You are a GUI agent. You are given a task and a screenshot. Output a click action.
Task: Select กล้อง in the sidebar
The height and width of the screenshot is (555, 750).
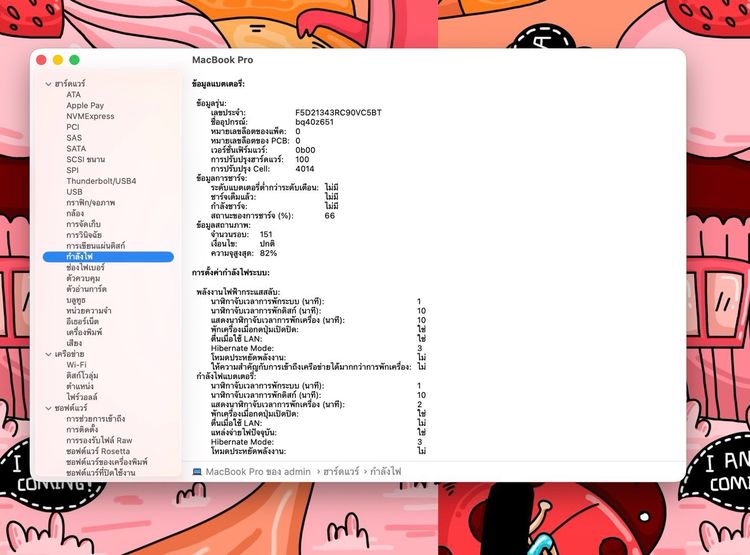pos(75,213)
